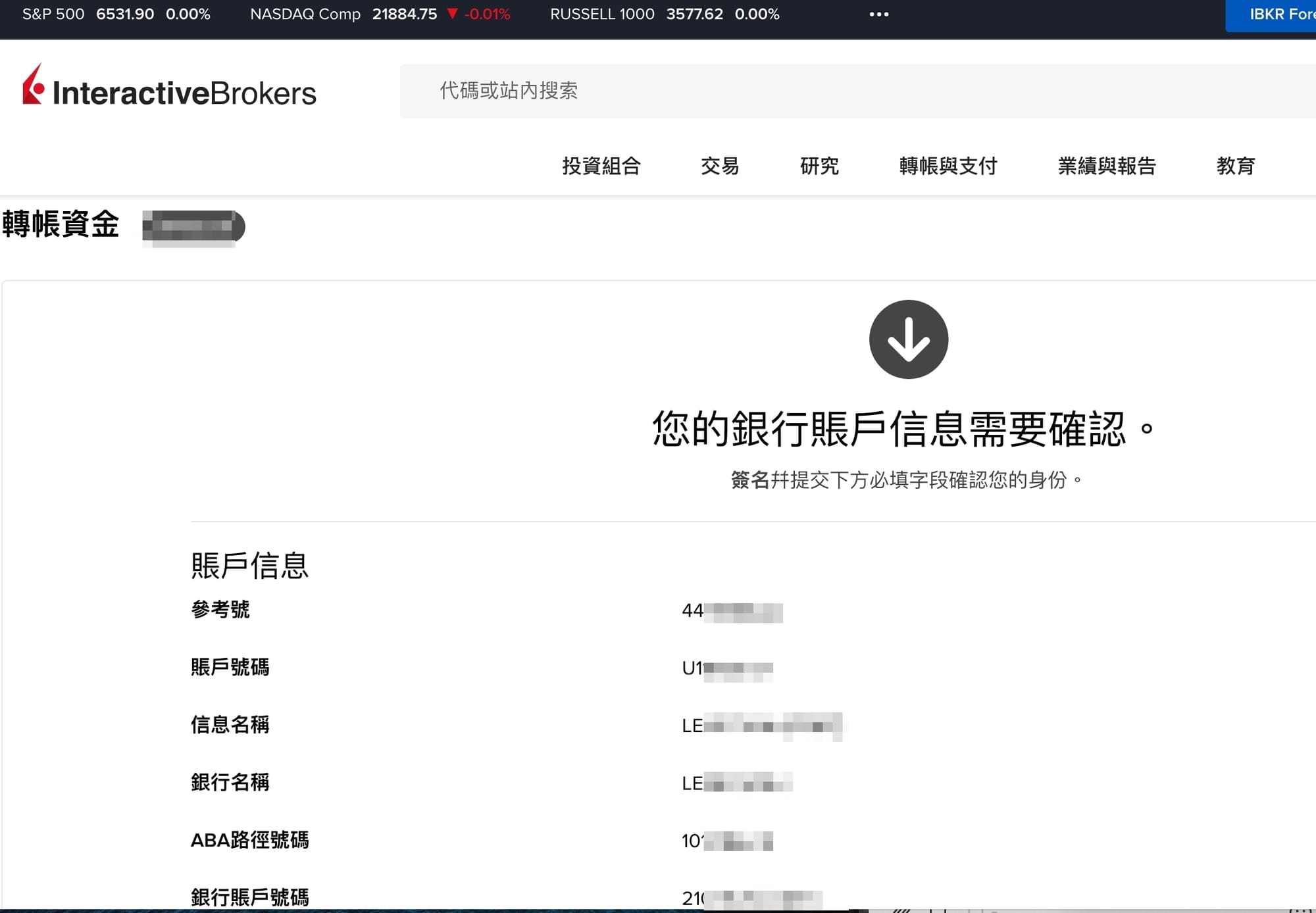Image resolution: width=1316 pixels, height=913 pixels.
Task: Click the S&P 500 ticker quote
Action: click(x=116, y=14)
